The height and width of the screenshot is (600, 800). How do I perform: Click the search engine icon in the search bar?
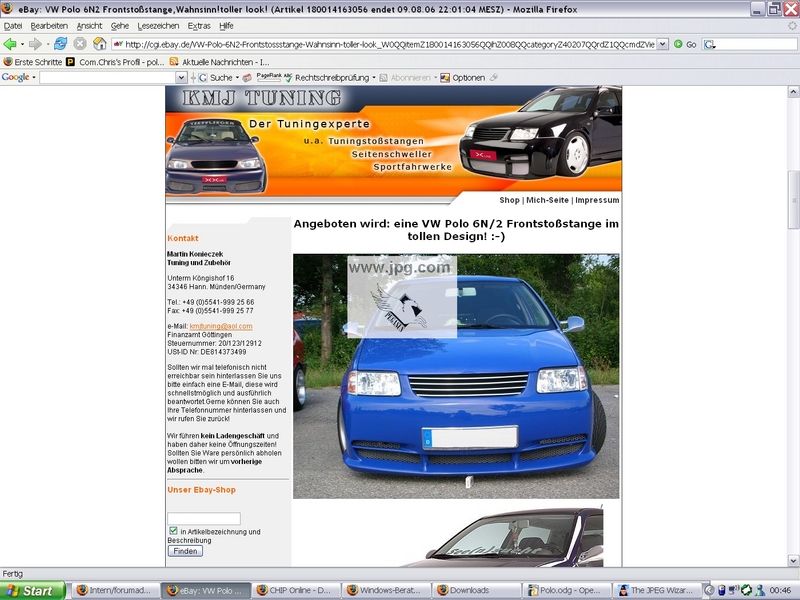[709, 44]
